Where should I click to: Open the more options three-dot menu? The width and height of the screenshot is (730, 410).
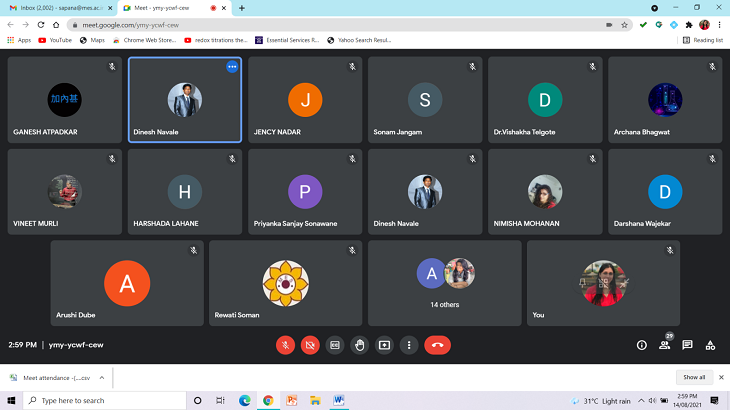click(x=408, y=345)
